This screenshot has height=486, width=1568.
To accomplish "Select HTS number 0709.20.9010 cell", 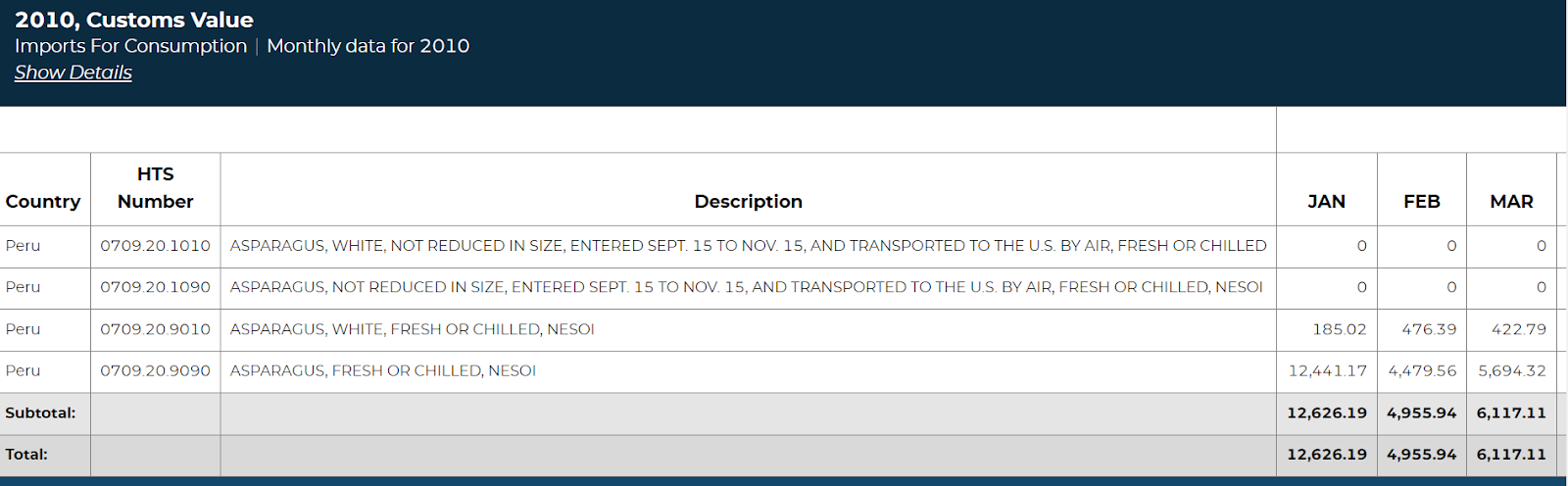I will (x=155, y=329).
